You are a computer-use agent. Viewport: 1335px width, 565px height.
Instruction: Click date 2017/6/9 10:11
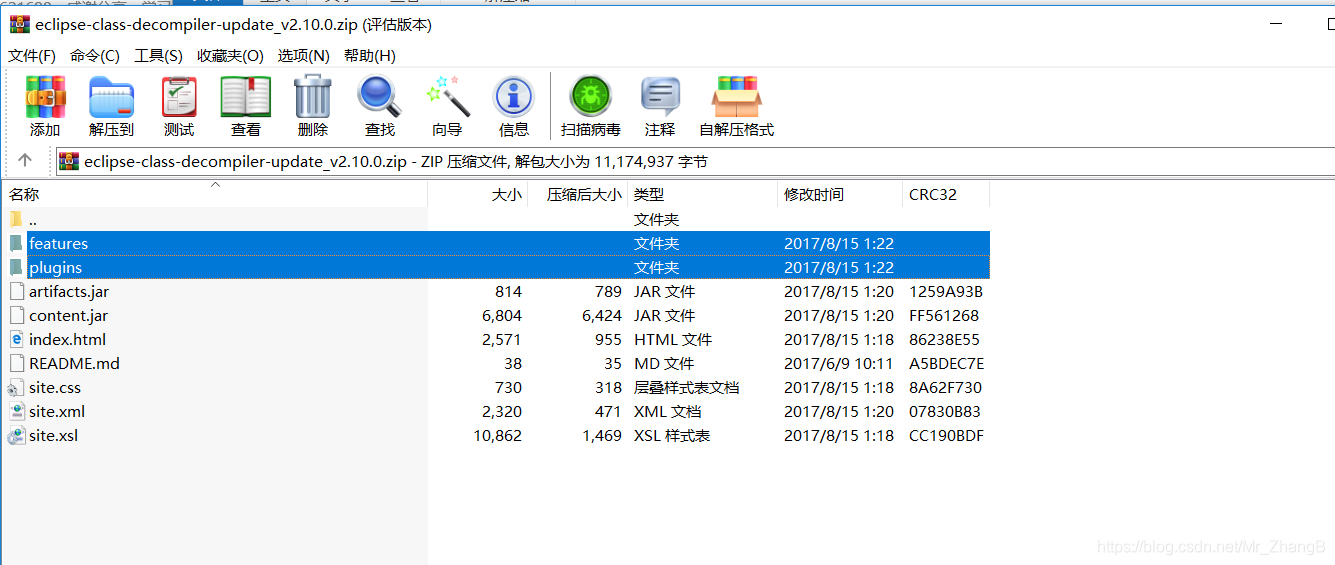tap(839, 363)
